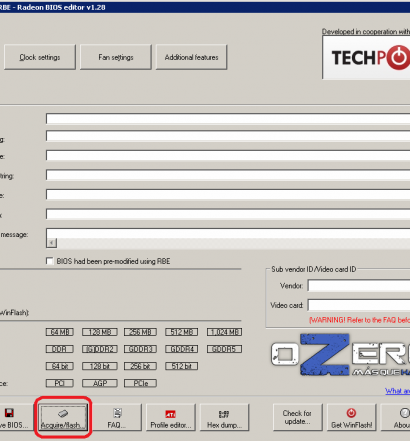
Task: Click the message field left scroll arrow
Action: click(x=51, y=243)
